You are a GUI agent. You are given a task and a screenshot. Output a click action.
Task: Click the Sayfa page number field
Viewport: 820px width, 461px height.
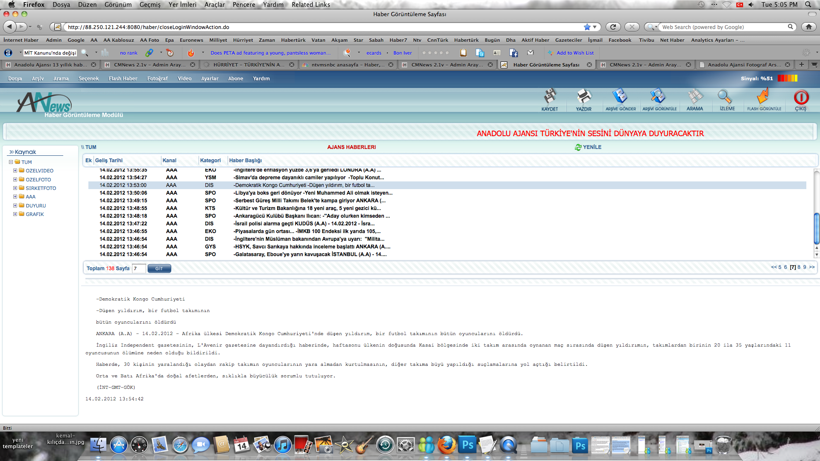click(x=138, y=268)
